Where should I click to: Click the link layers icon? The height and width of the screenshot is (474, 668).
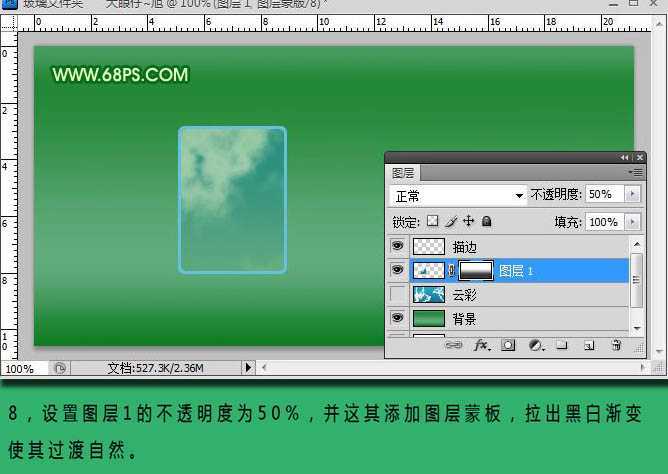(x=454, y=345)
